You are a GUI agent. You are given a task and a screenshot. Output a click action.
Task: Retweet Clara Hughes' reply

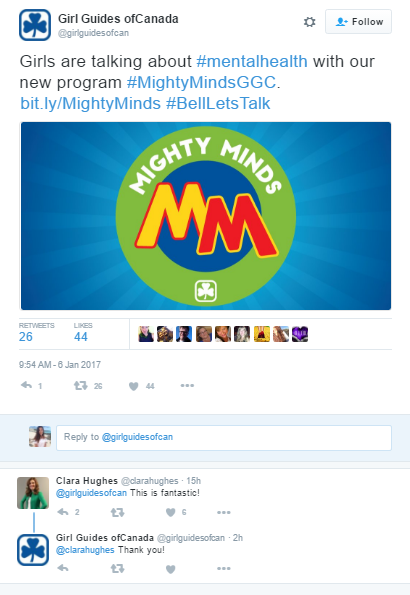(x=117, y=513)
